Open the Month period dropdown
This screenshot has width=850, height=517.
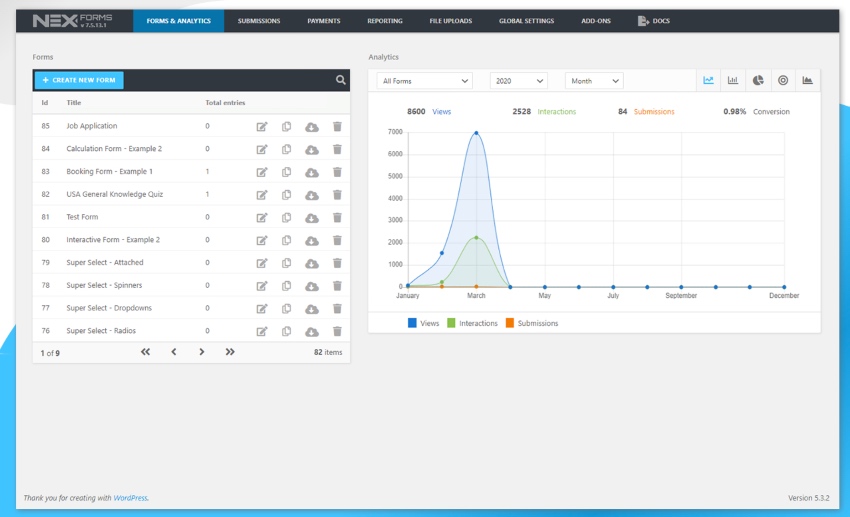[x=594, y=81]
